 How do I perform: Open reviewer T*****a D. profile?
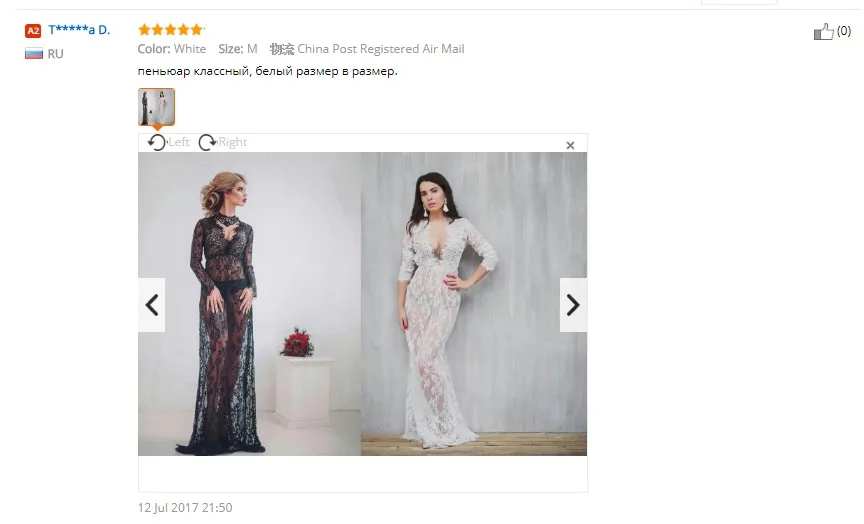(79, 30)
